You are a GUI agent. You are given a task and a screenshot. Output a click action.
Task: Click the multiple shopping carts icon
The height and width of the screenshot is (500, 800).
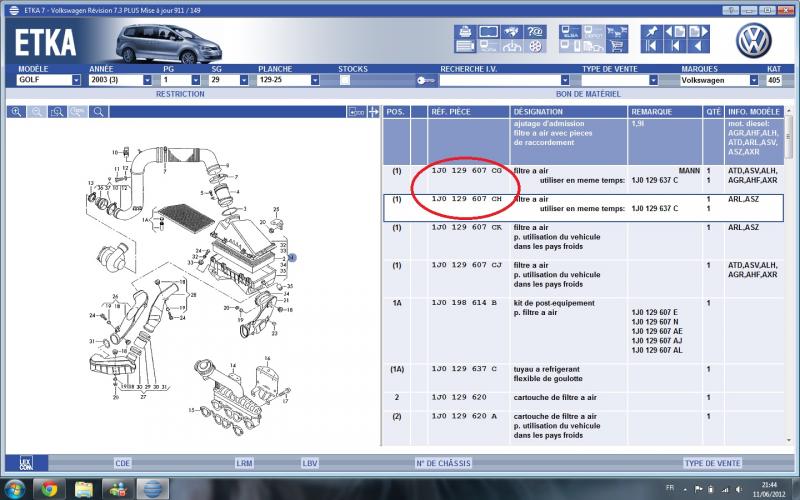tap(617, 32)
